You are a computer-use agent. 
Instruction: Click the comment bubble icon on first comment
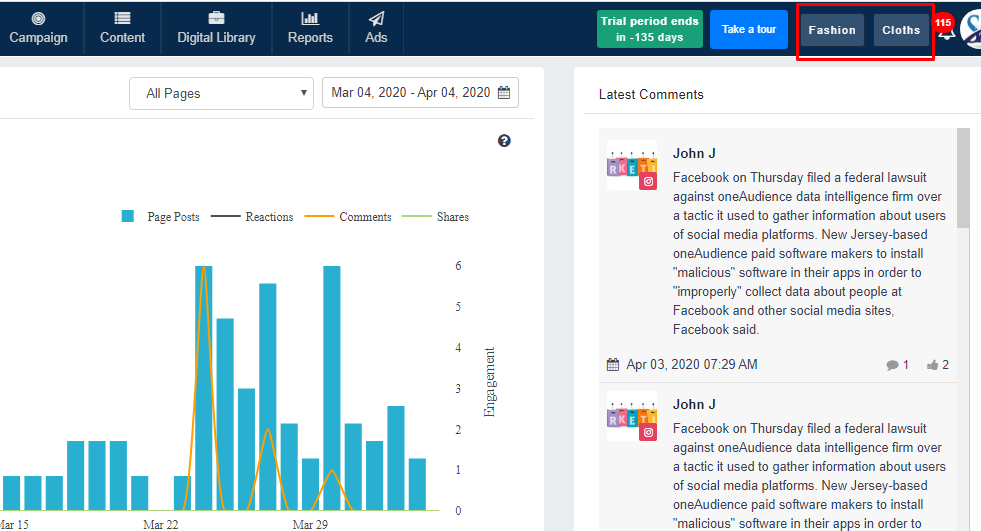pyautogui.click(x=892, y=365)
